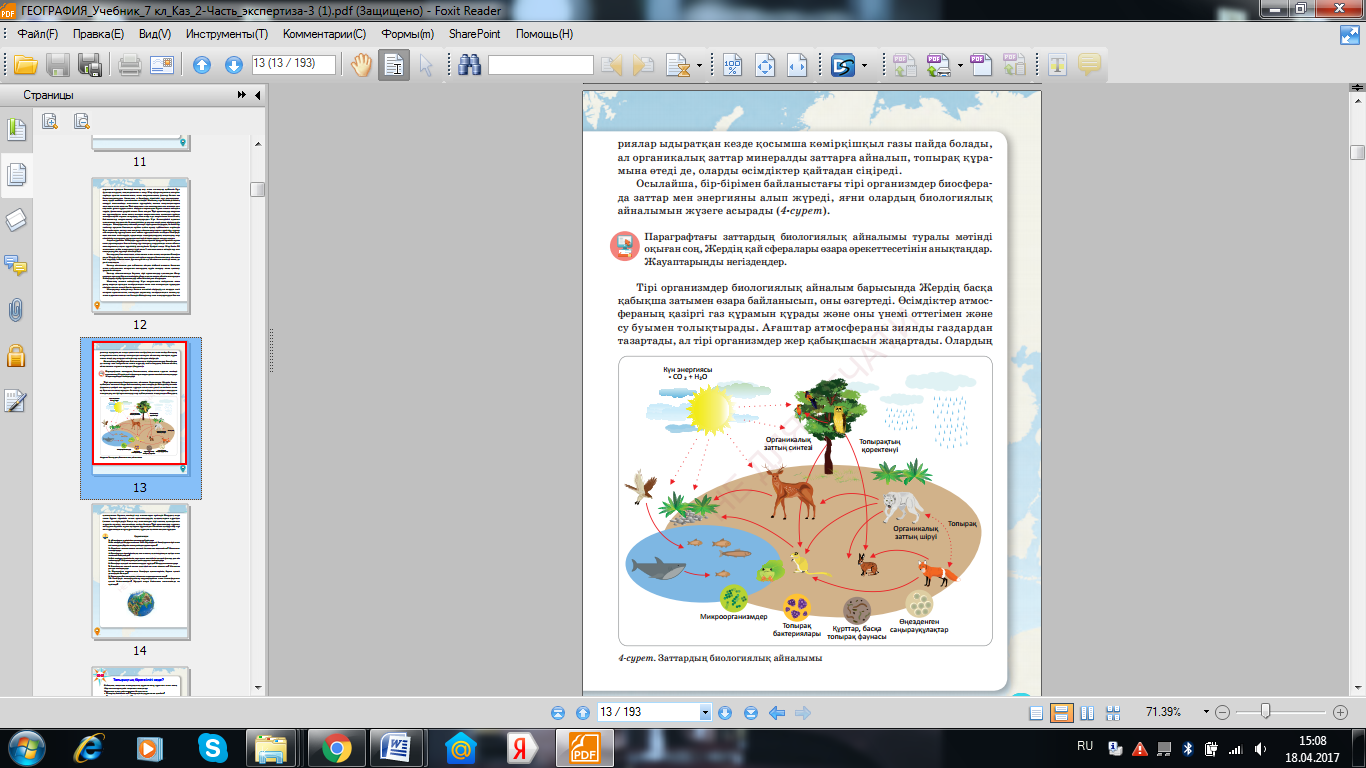Open the Комментарии(C) menu
This screenshot has height=768, width=1366.
[324, 34]
